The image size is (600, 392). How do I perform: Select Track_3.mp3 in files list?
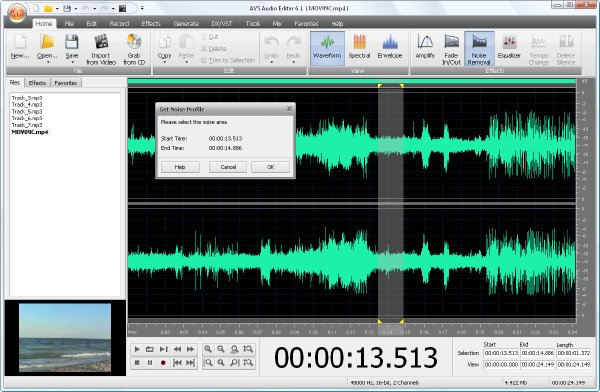pos(27,98)
